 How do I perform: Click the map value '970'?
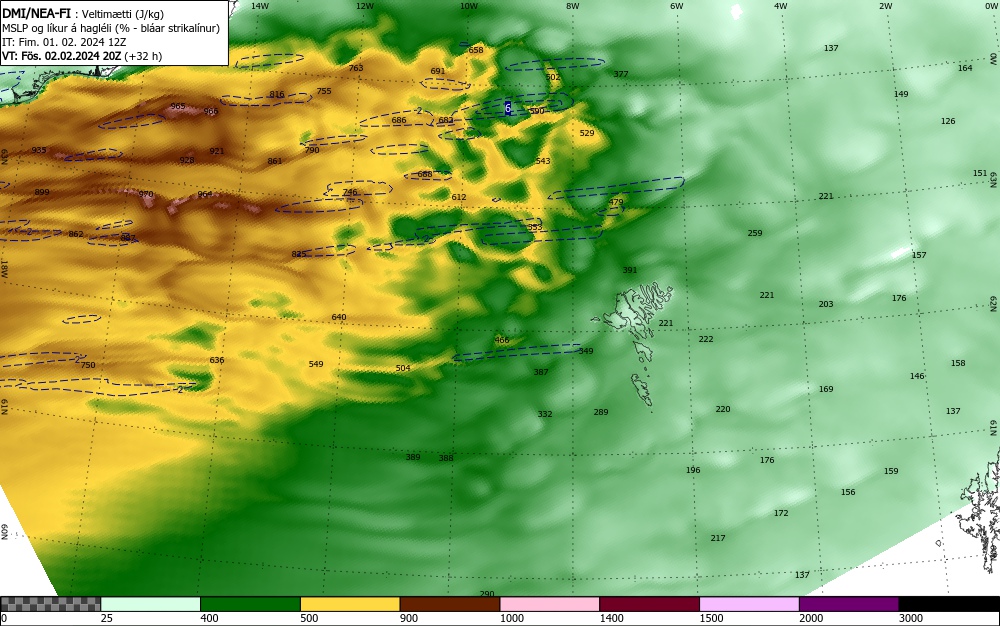coord(146,194)
